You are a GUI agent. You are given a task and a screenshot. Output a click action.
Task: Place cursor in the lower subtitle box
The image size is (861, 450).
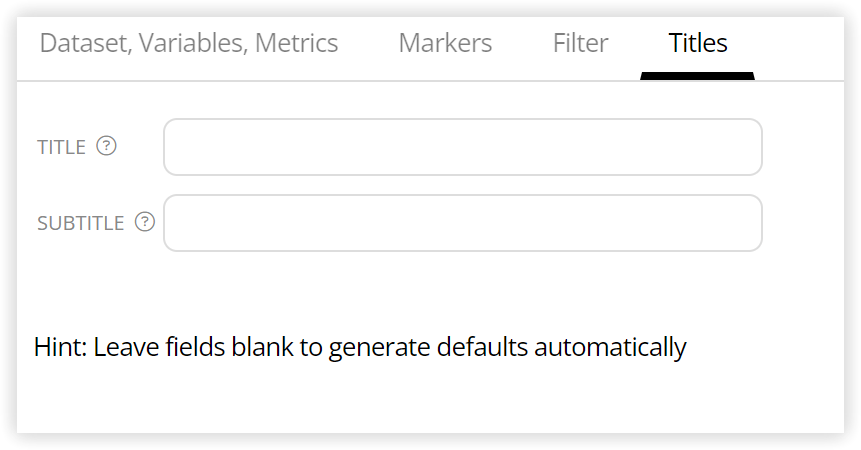tap(463, 223)
